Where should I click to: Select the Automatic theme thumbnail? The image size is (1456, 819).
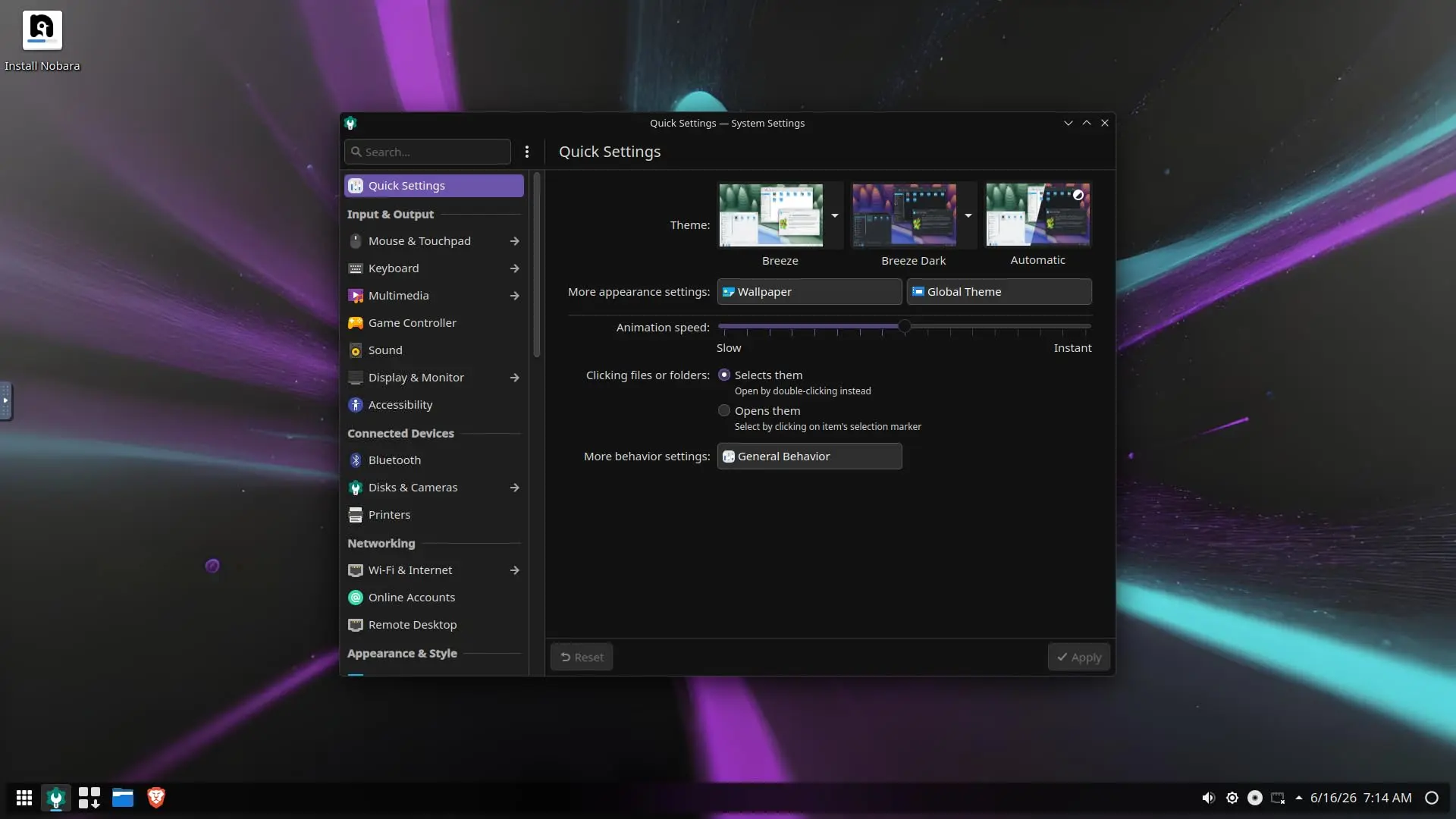point(1037,215)
